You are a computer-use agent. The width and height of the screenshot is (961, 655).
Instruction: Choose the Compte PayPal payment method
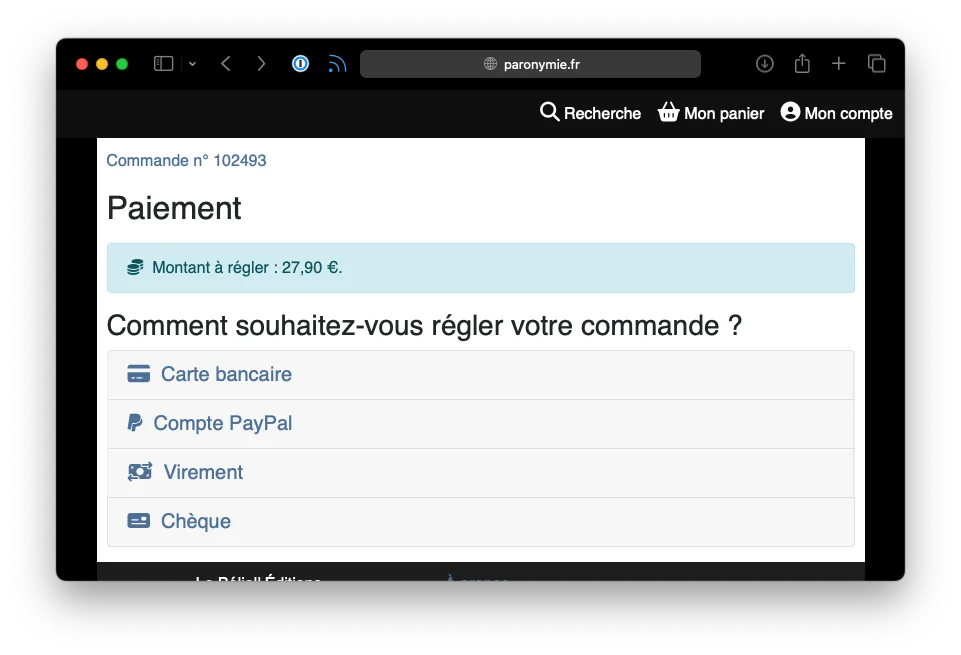[x=222, y=423]
